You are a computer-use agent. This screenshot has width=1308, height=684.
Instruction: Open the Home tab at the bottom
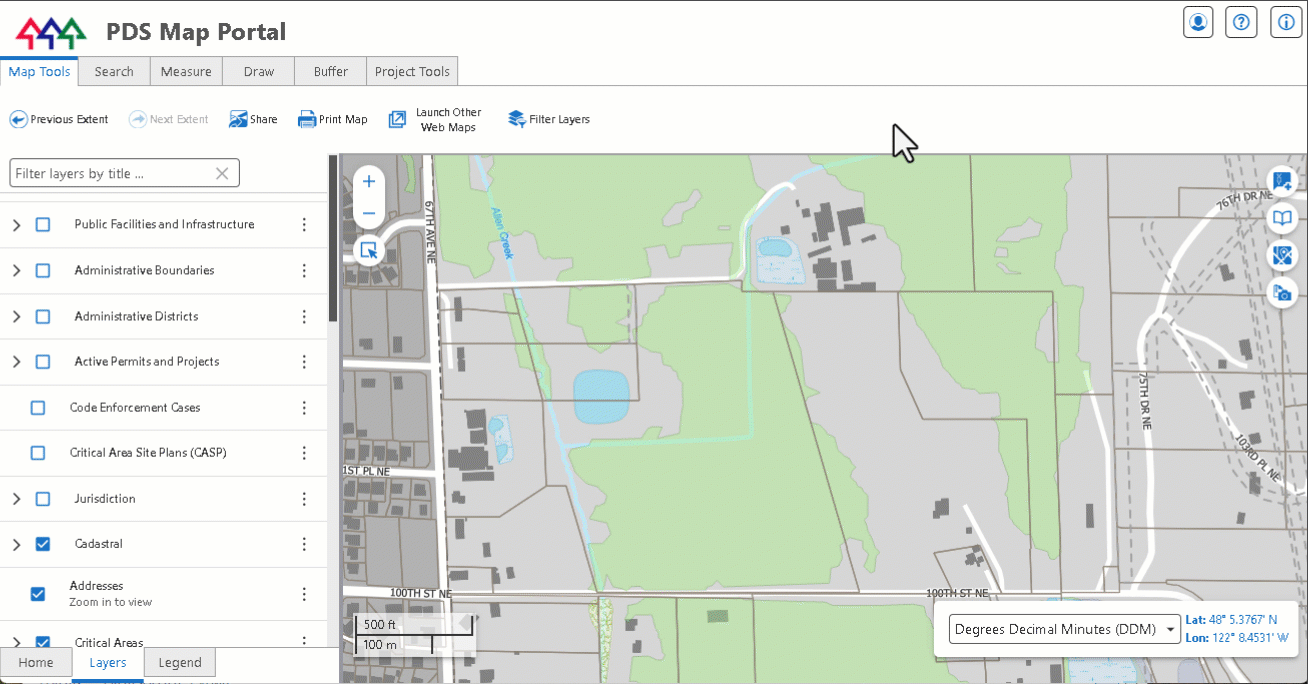(x=36, y=662)
